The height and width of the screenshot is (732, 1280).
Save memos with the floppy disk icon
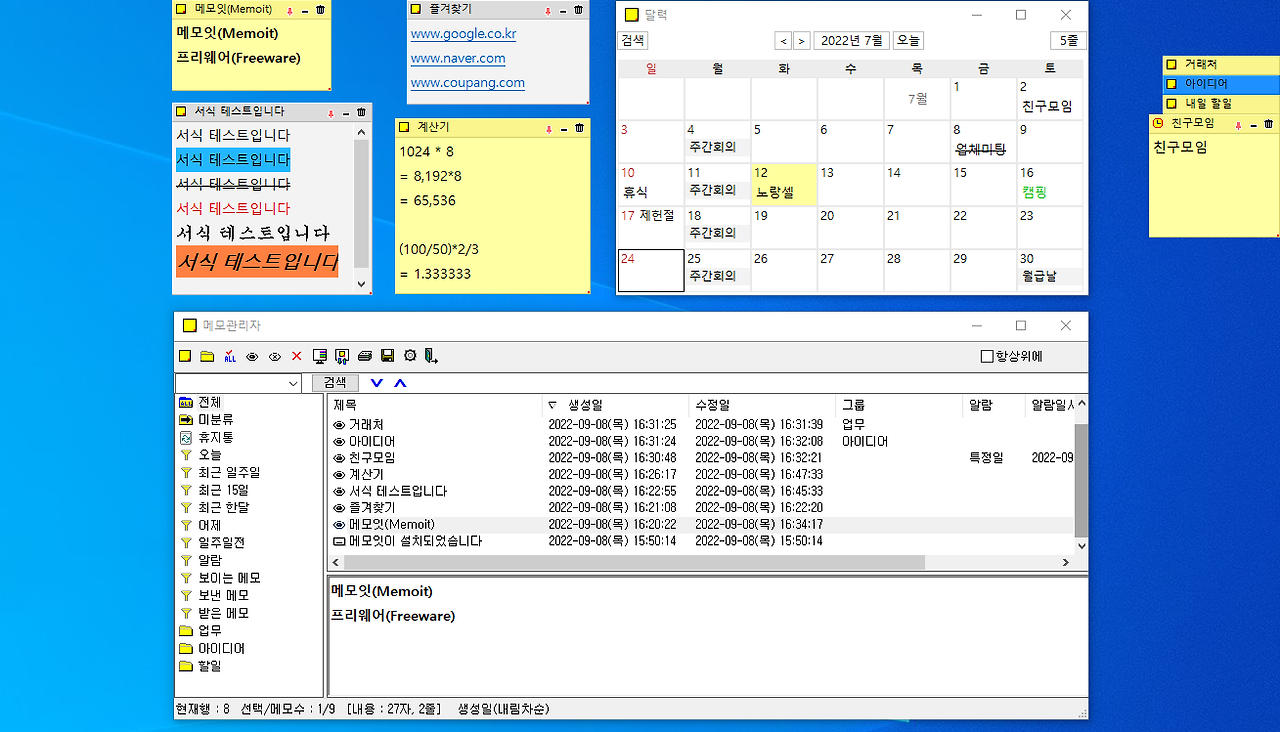[x=386, y=355]
